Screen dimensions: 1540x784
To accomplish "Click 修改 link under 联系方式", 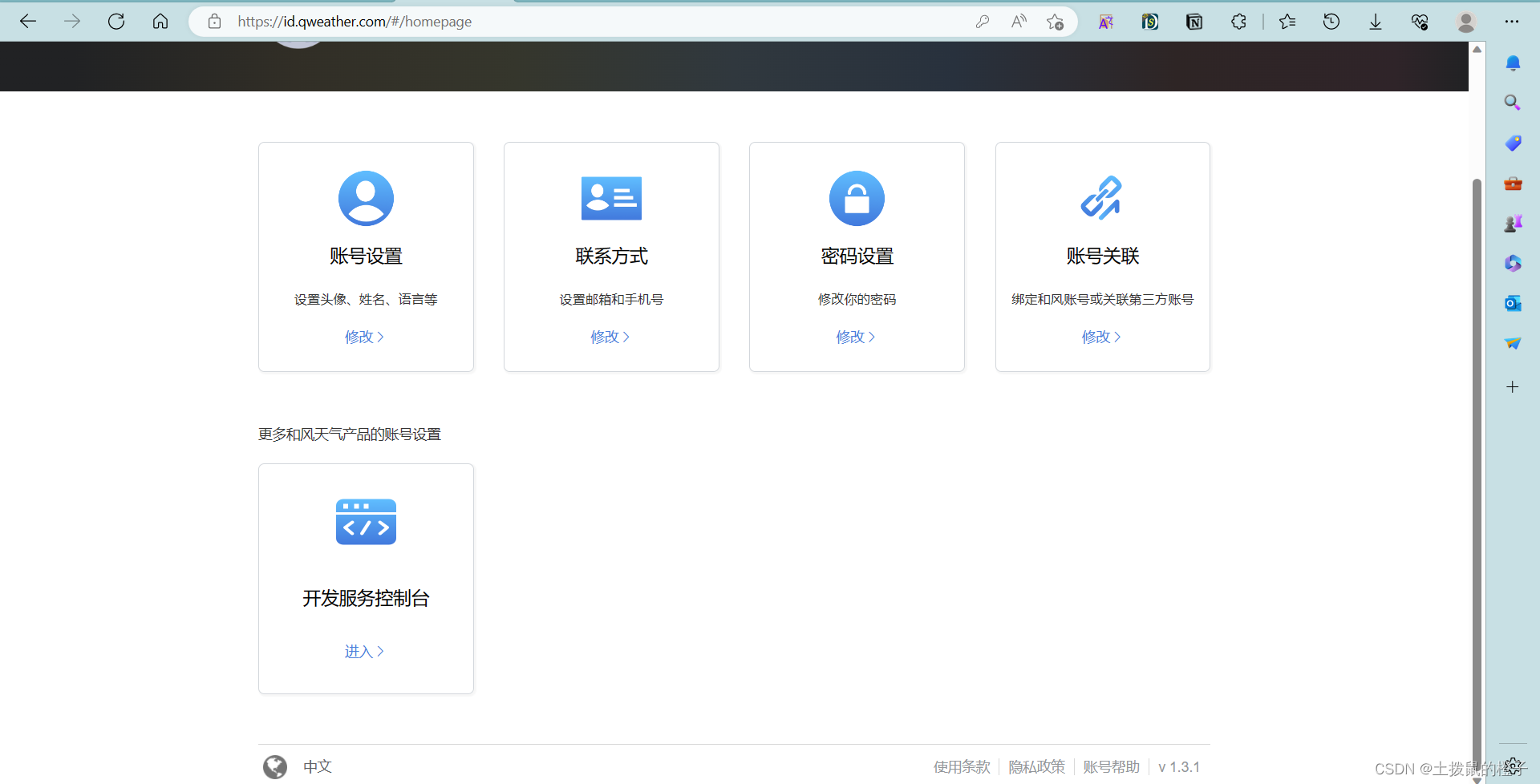I will click(x=610, y=337).
